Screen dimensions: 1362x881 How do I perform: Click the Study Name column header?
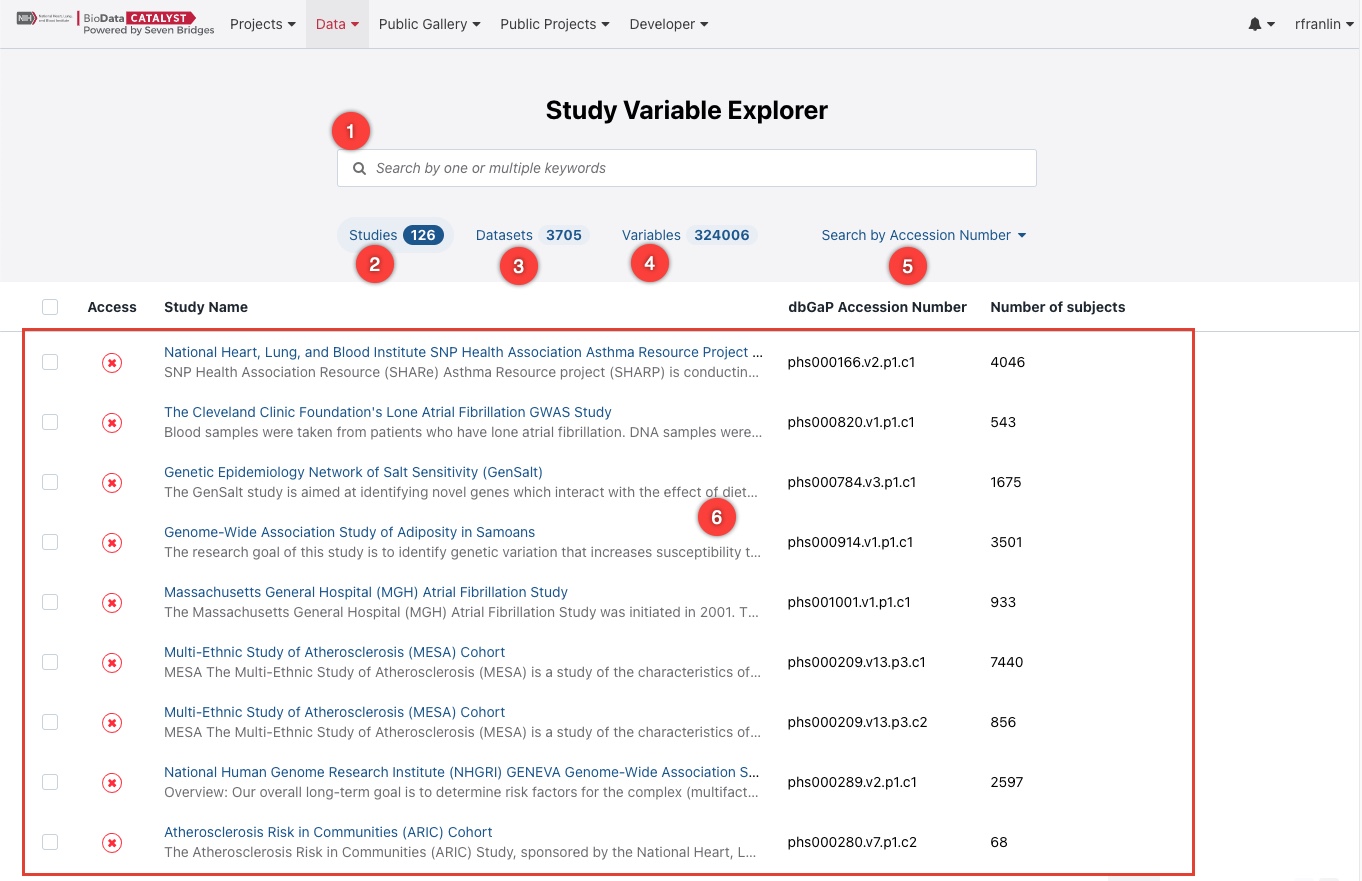point(206,307)
